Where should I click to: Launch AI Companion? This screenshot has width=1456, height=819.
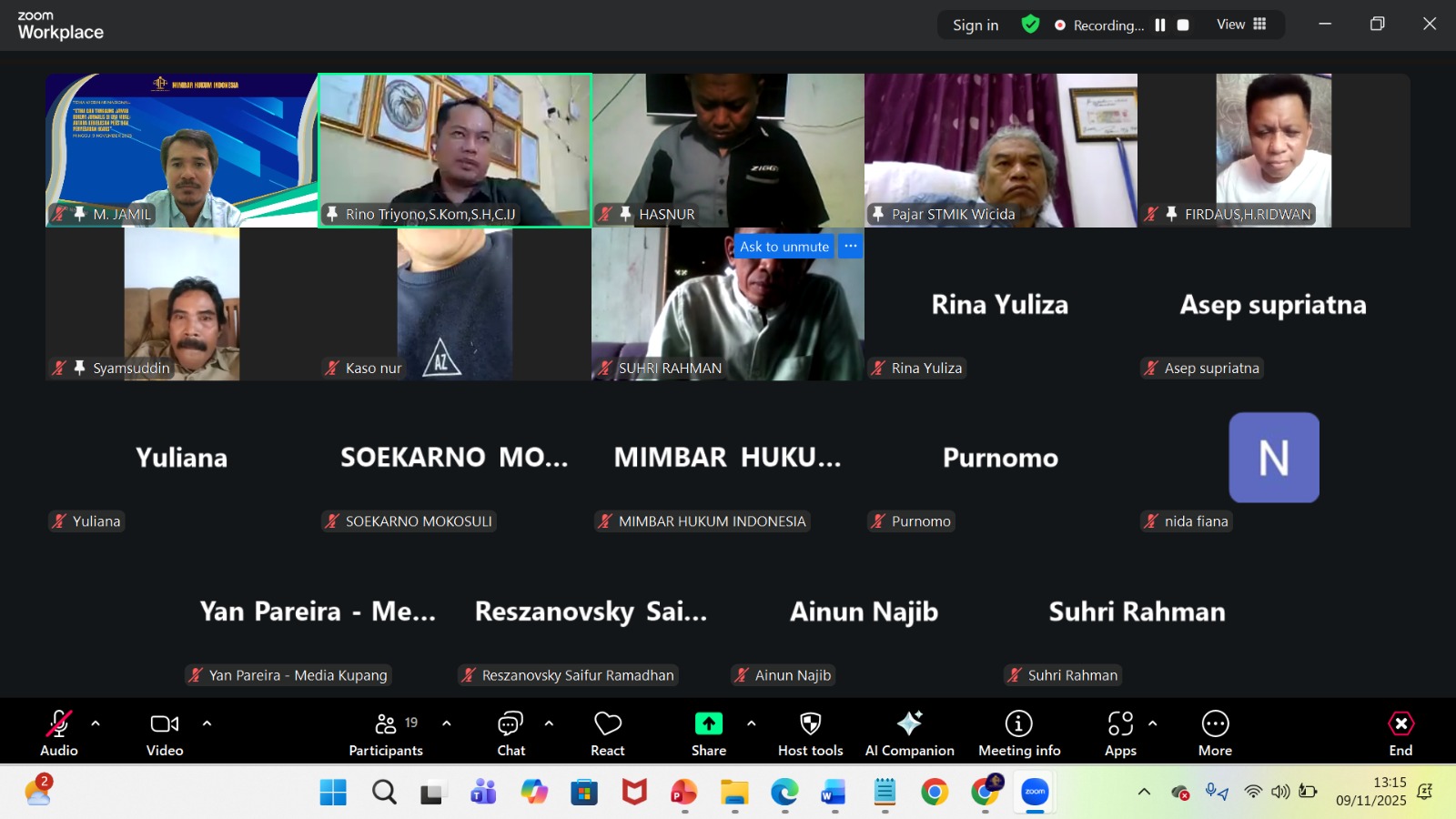(x=909, y=733)
